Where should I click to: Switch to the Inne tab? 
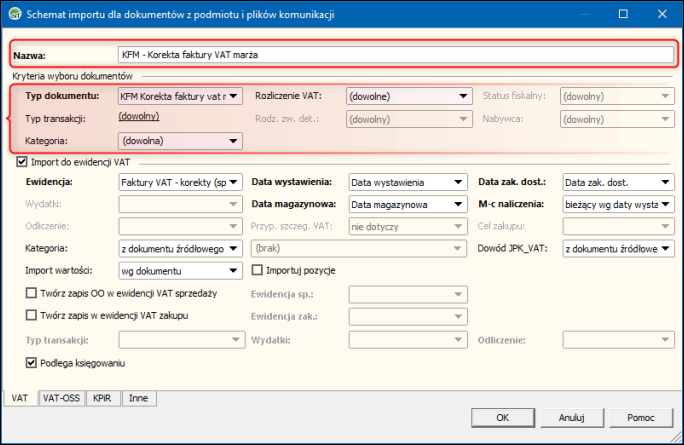click(x=138, y=398)
